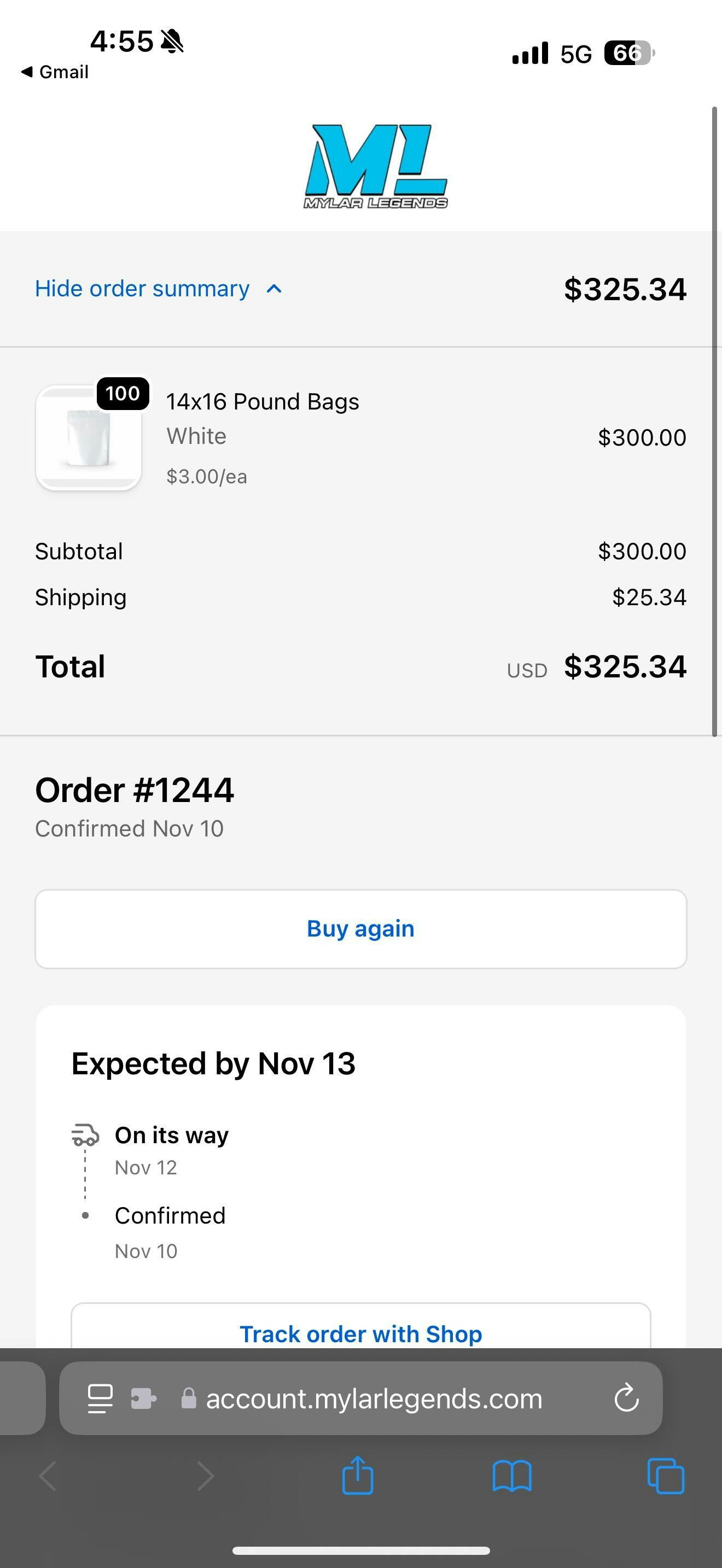Tap the 100 quantity badge
The image size is (722, 1568).
(x=123, y=393)
